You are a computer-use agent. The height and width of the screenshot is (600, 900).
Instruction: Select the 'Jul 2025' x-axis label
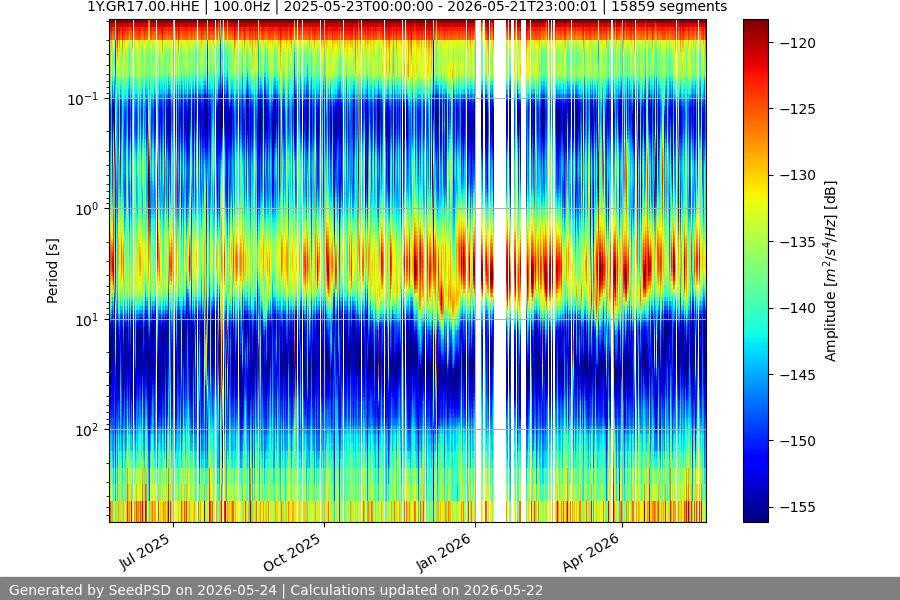click(x=145, y=552)
